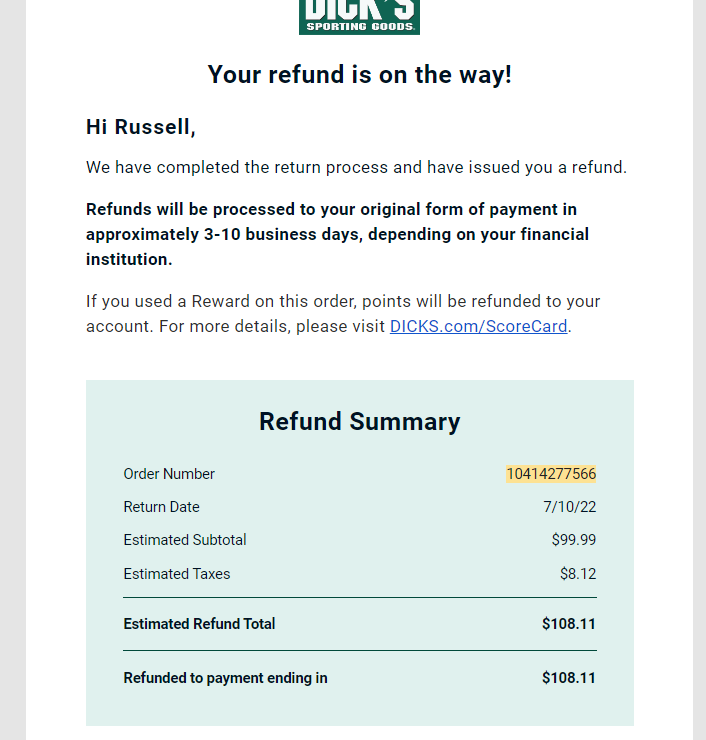The height and width of the screenshot is (740, 706).
Task: Click the $108.11 refunded-to-payment amount
Action: coord(569,678)
